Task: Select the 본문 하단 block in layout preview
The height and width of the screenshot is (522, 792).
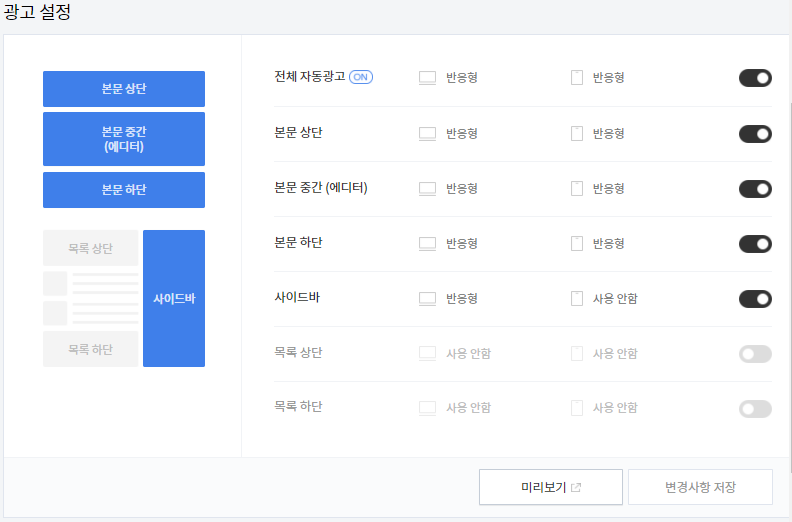Action: tap(124, 190)
